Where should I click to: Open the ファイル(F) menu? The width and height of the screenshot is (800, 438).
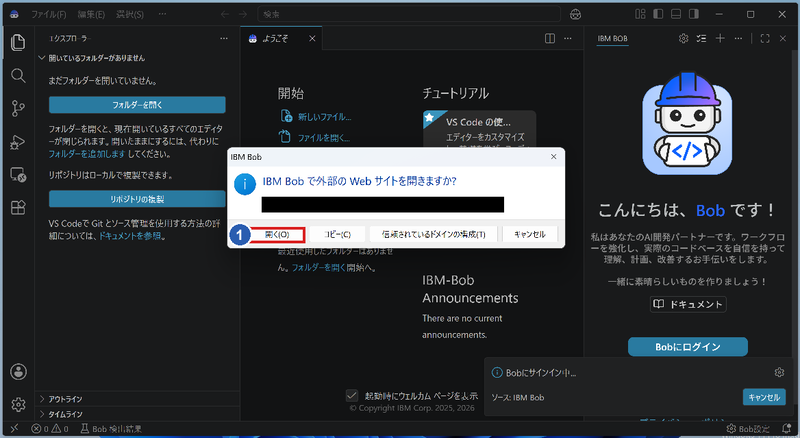pos(48,14)
